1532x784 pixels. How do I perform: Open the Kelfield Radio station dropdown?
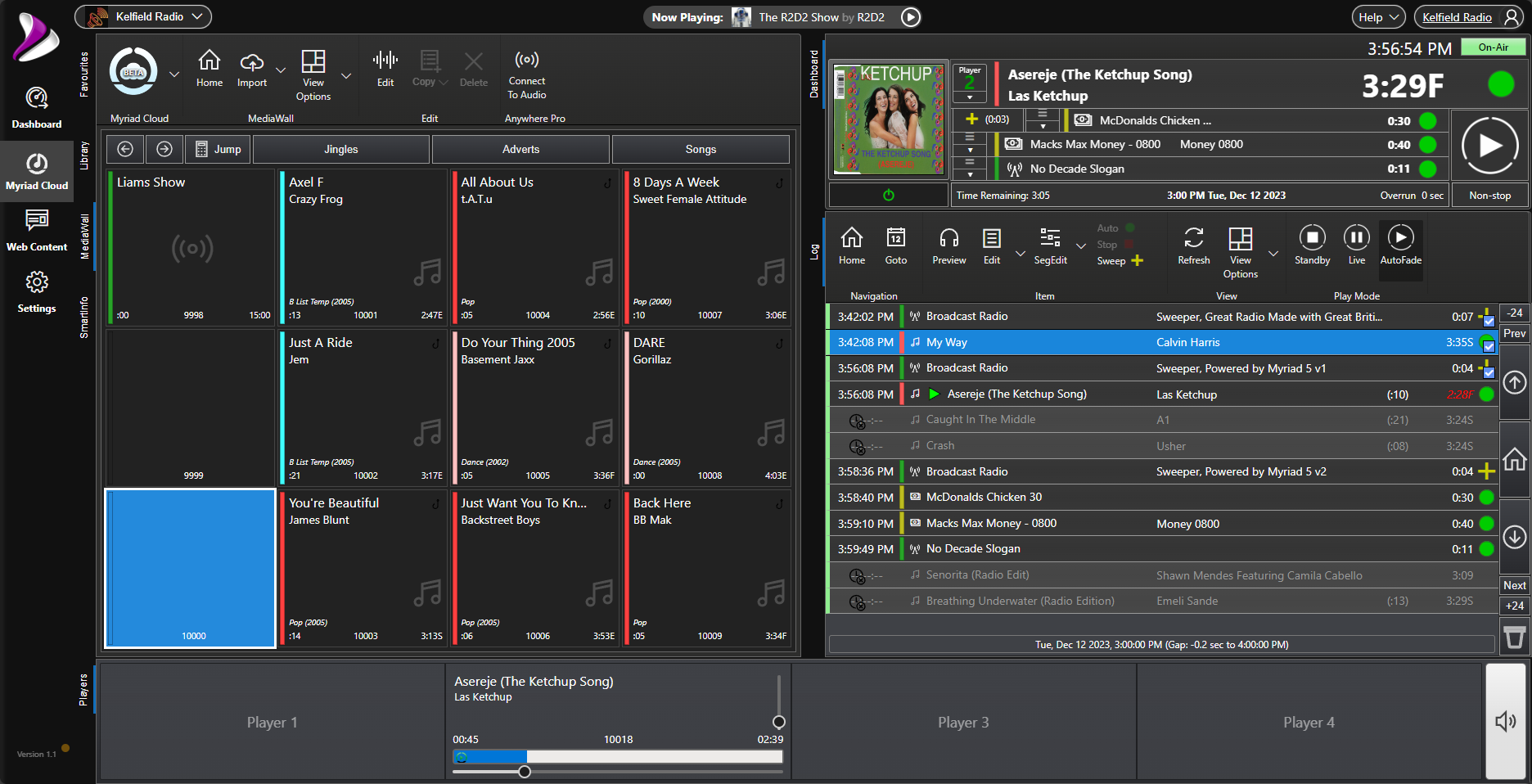point(143,16)
